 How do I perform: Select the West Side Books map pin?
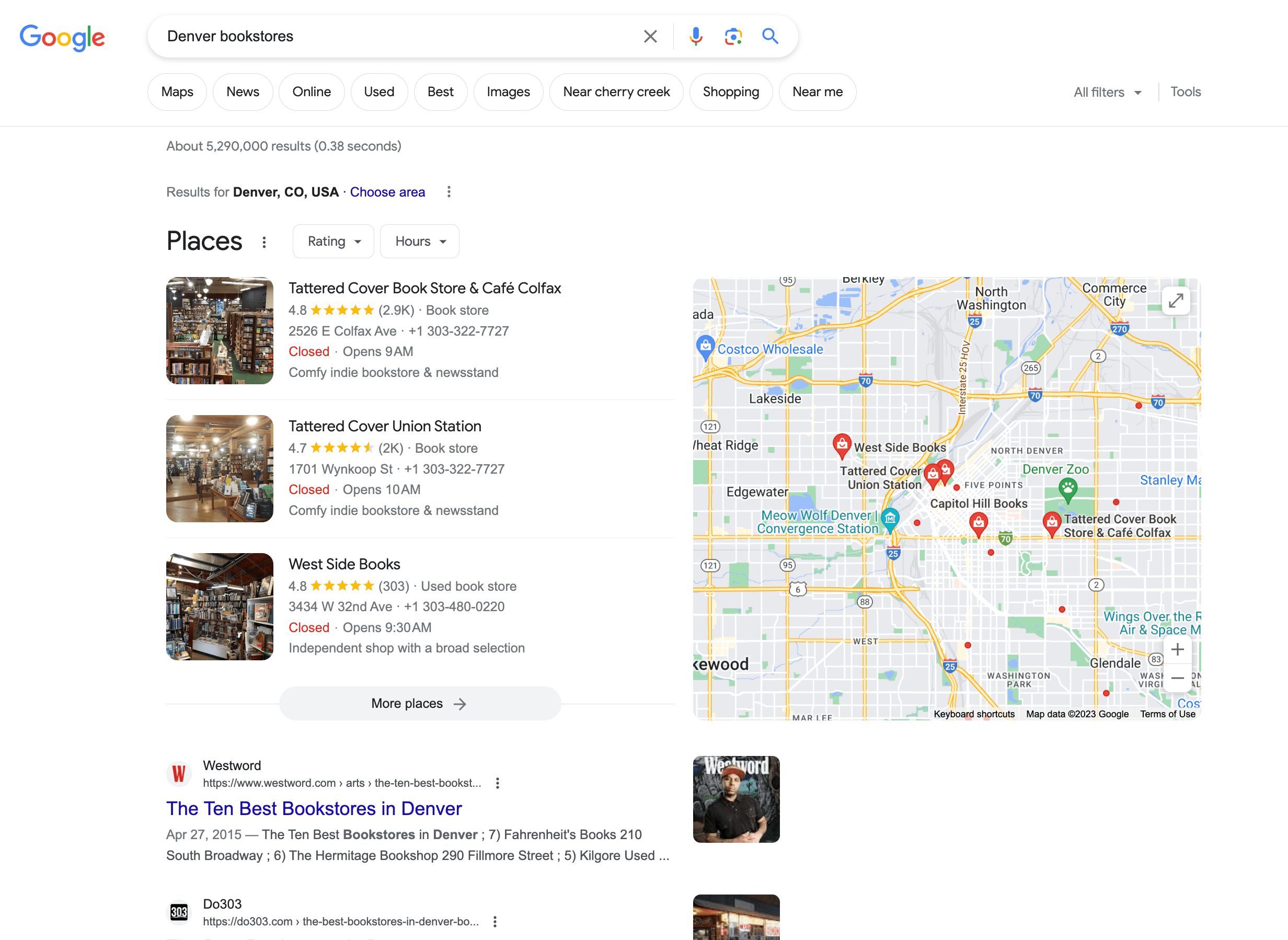(x=842, y=445)
